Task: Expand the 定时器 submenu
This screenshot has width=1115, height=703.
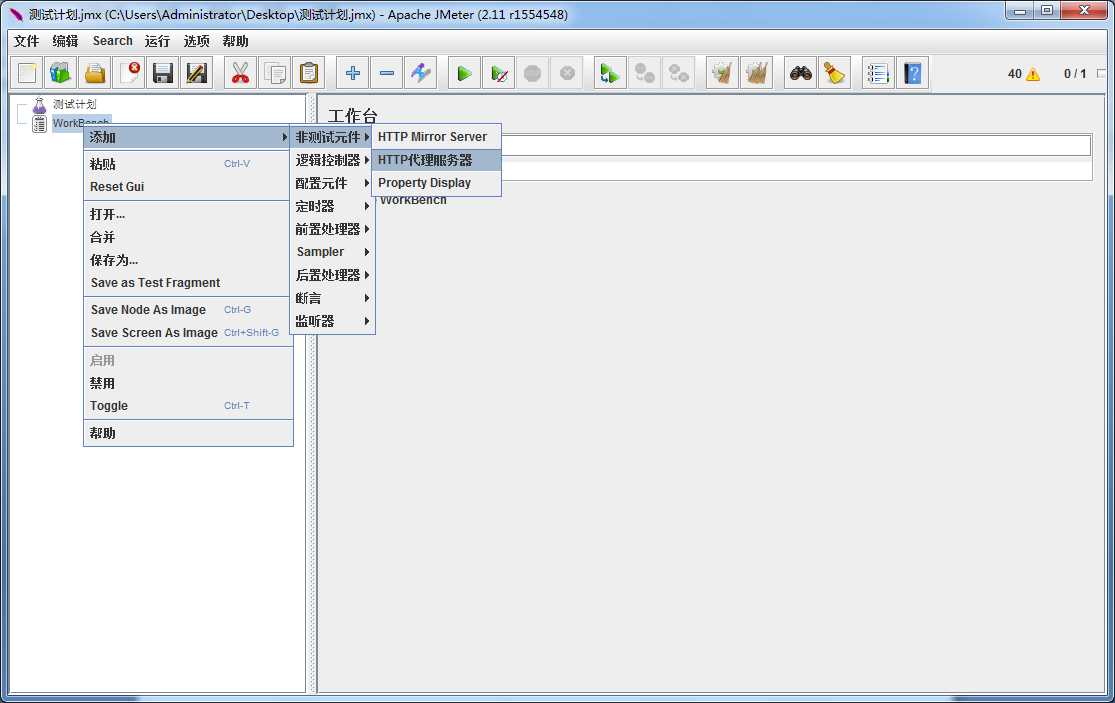Action: pos(332,206)
